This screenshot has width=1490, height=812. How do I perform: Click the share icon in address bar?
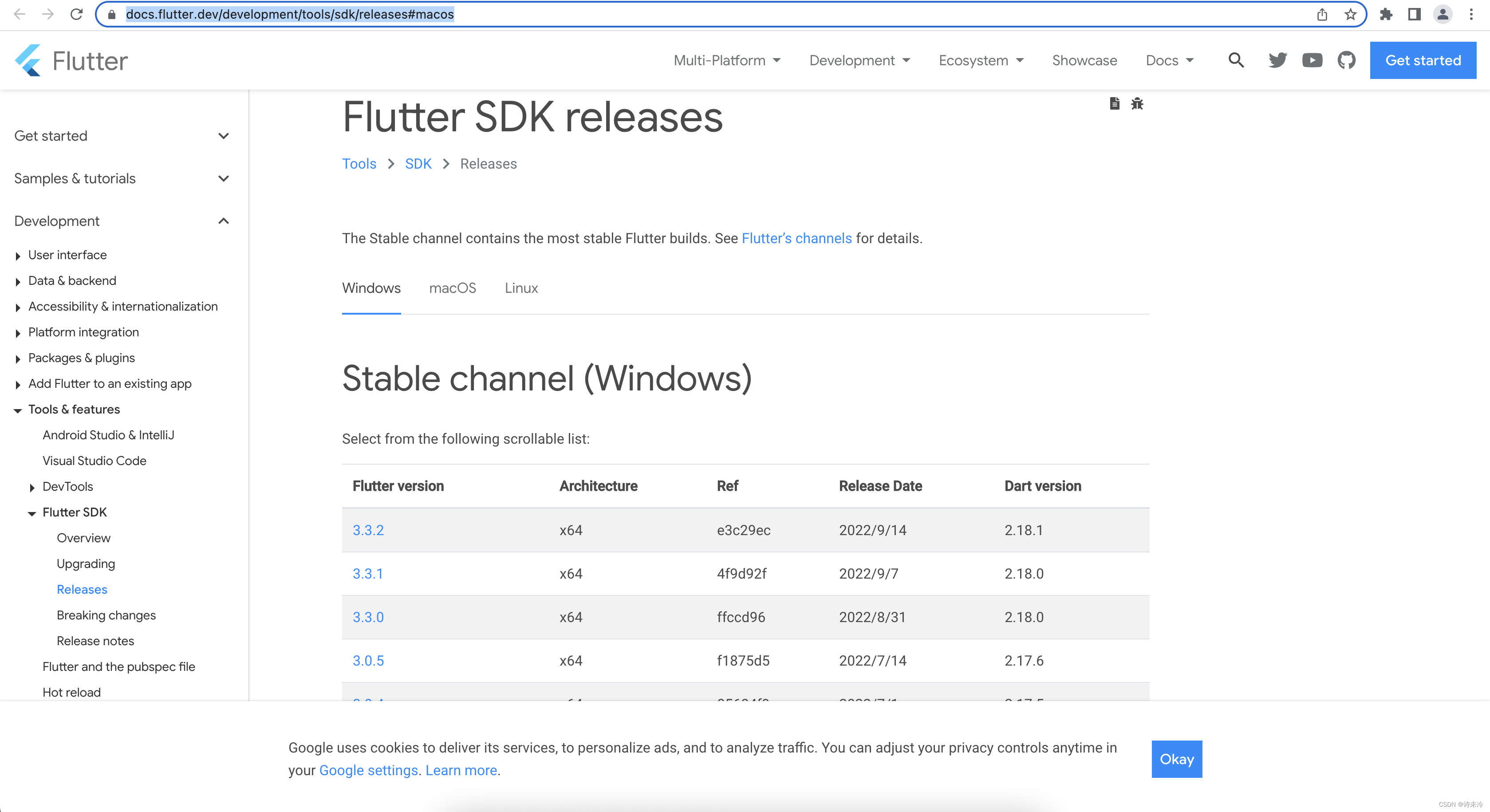click(1322, 14)
